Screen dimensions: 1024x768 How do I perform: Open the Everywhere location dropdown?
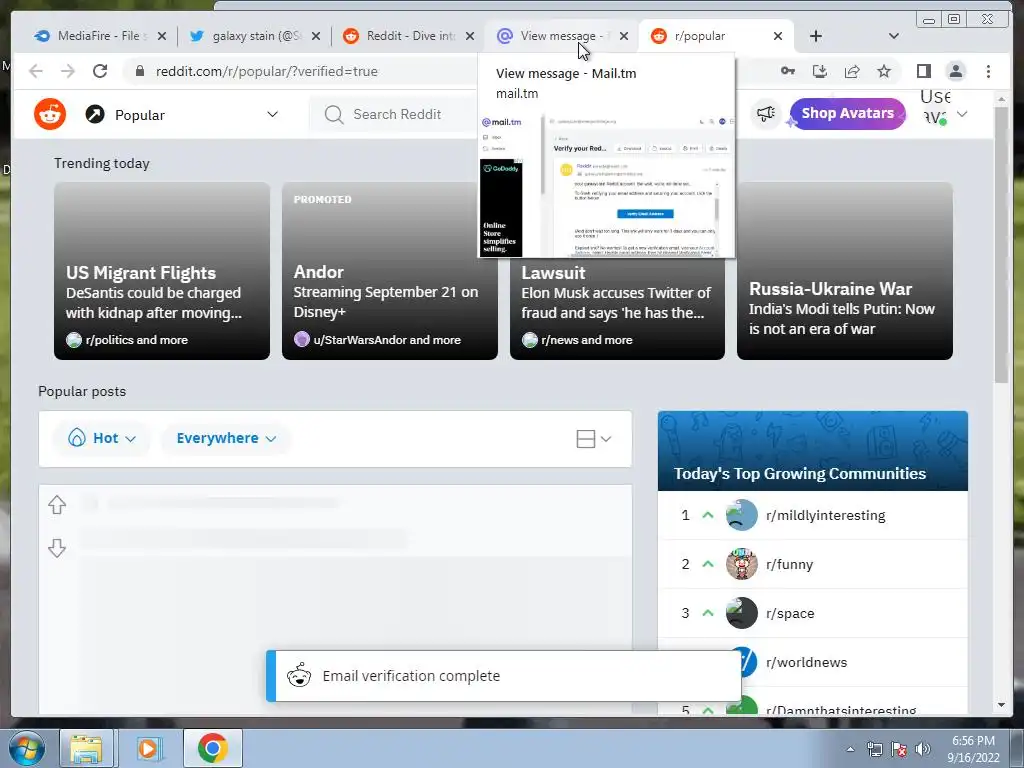[x=226, y=438]
